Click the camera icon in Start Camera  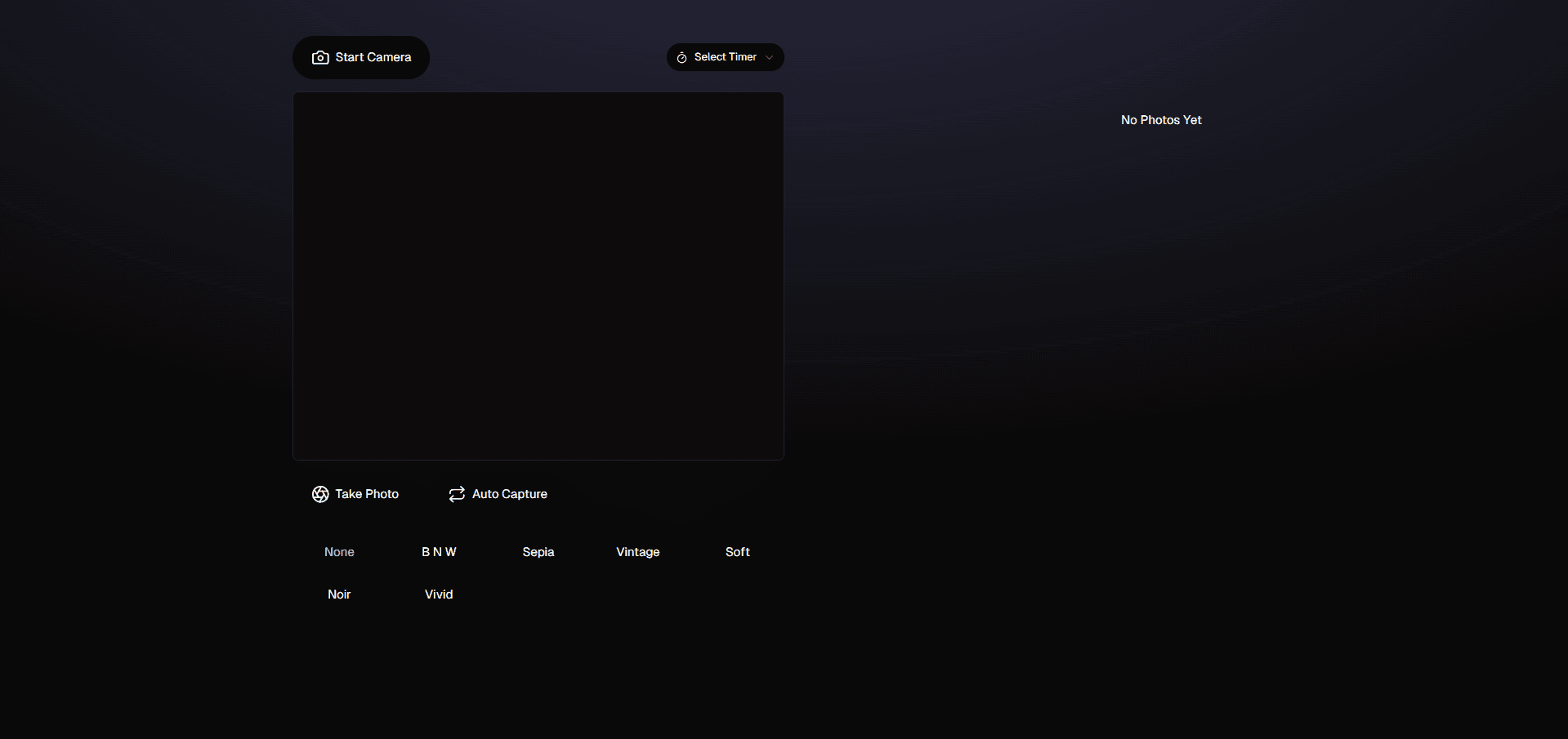coord(320,58)
